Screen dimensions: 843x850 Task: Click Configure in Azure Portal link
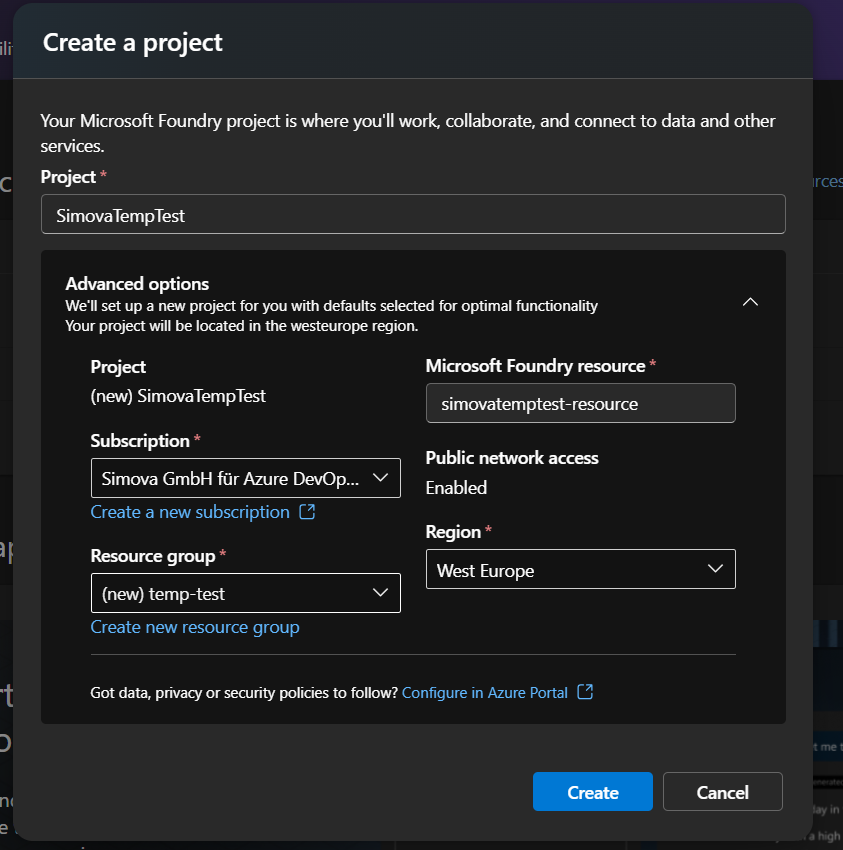coord(485,692)
